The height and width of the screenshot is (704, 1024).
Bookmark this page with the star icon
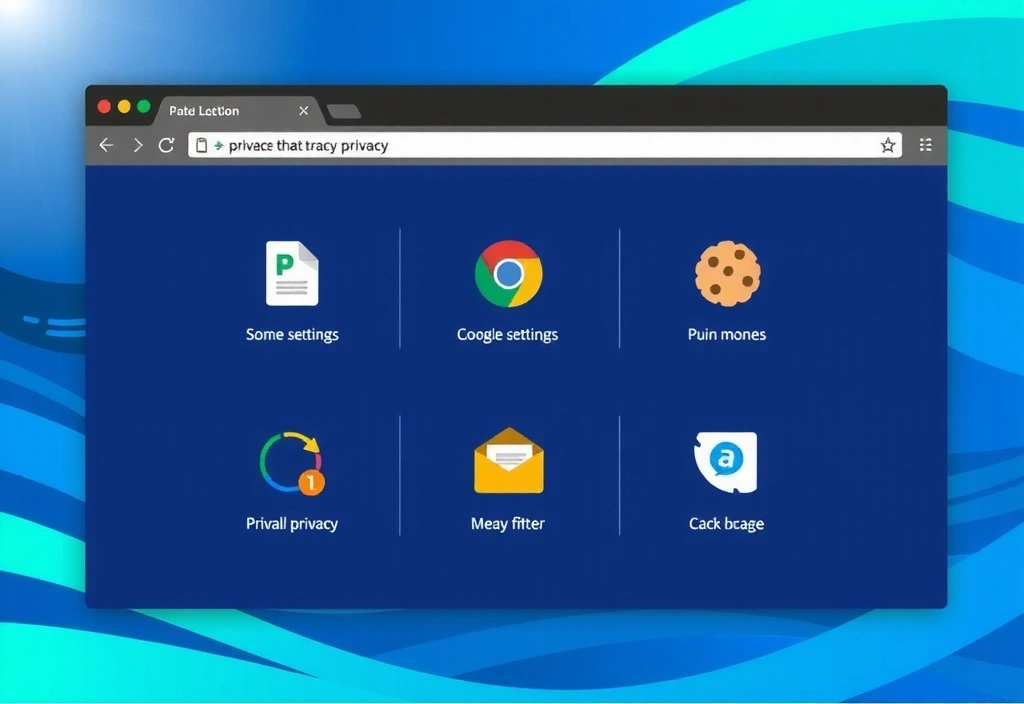click(887, 146)
